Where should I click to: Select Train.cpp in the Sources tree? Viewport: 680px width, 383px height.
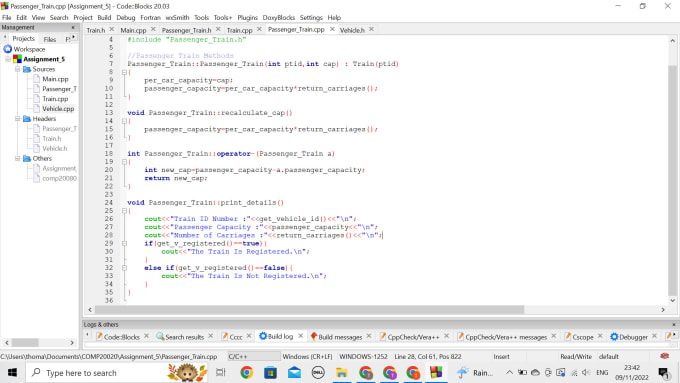coord(55,99)
